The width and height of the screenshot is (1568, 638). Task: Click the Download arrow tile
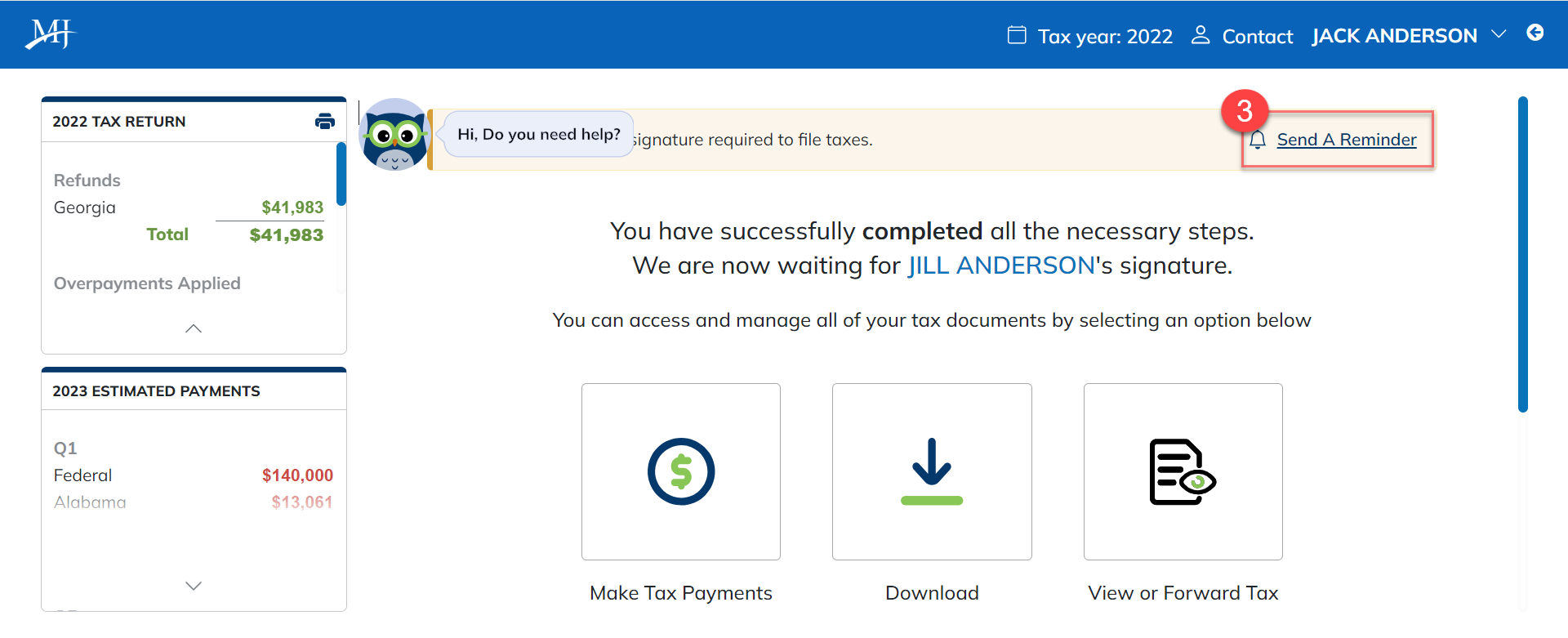932,471
